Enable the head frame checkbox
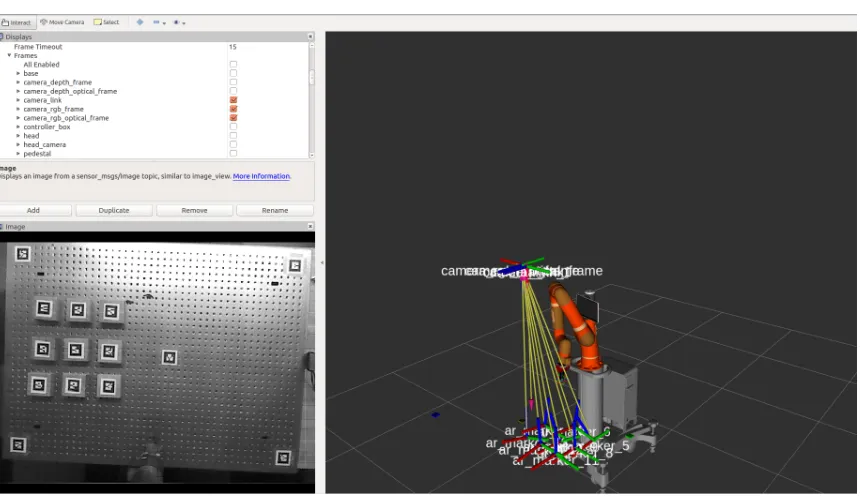Viewport: 862px width, 496px height. point(234,135)
